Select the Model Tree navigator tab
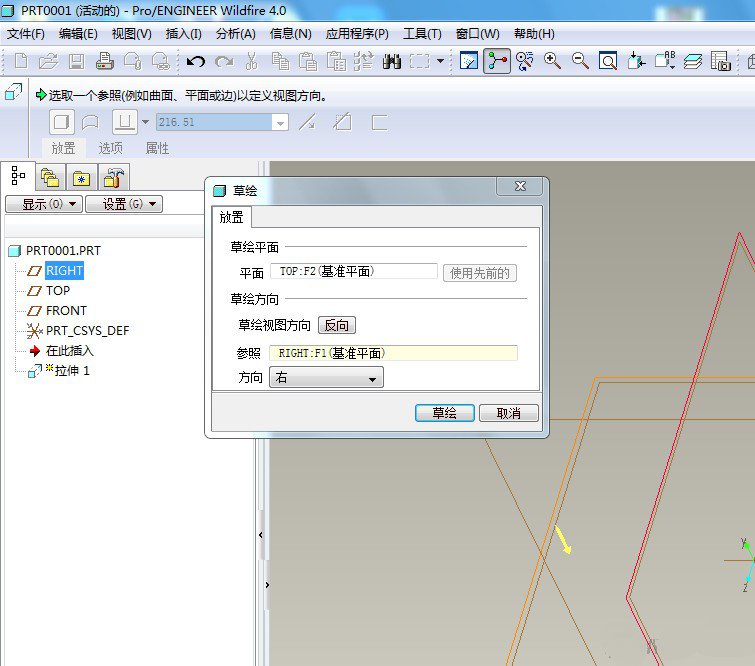Viewport: 755px width, 666px height. 18,176
